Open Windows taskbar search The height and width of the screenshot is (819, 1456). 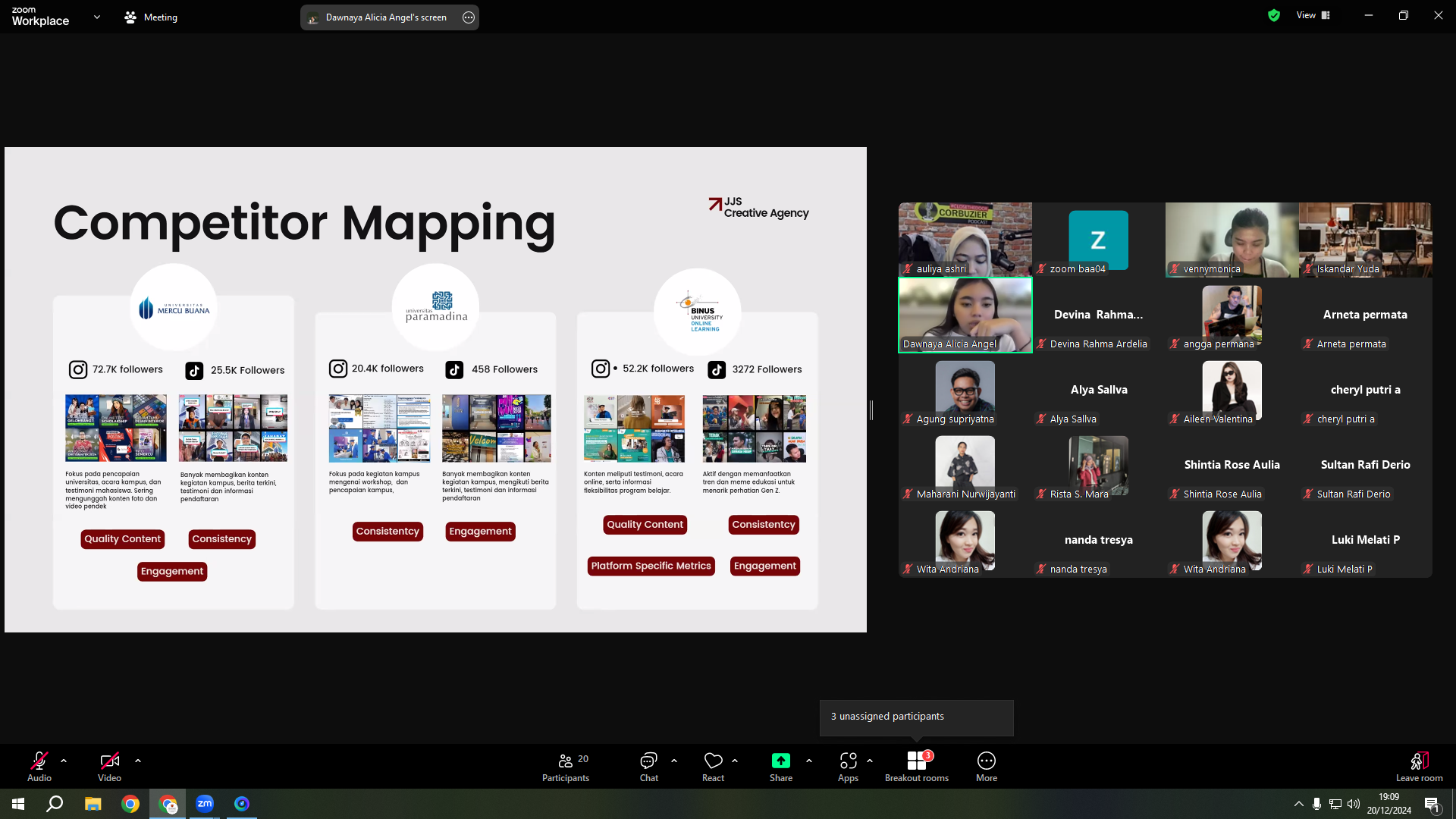pos(55,804)
